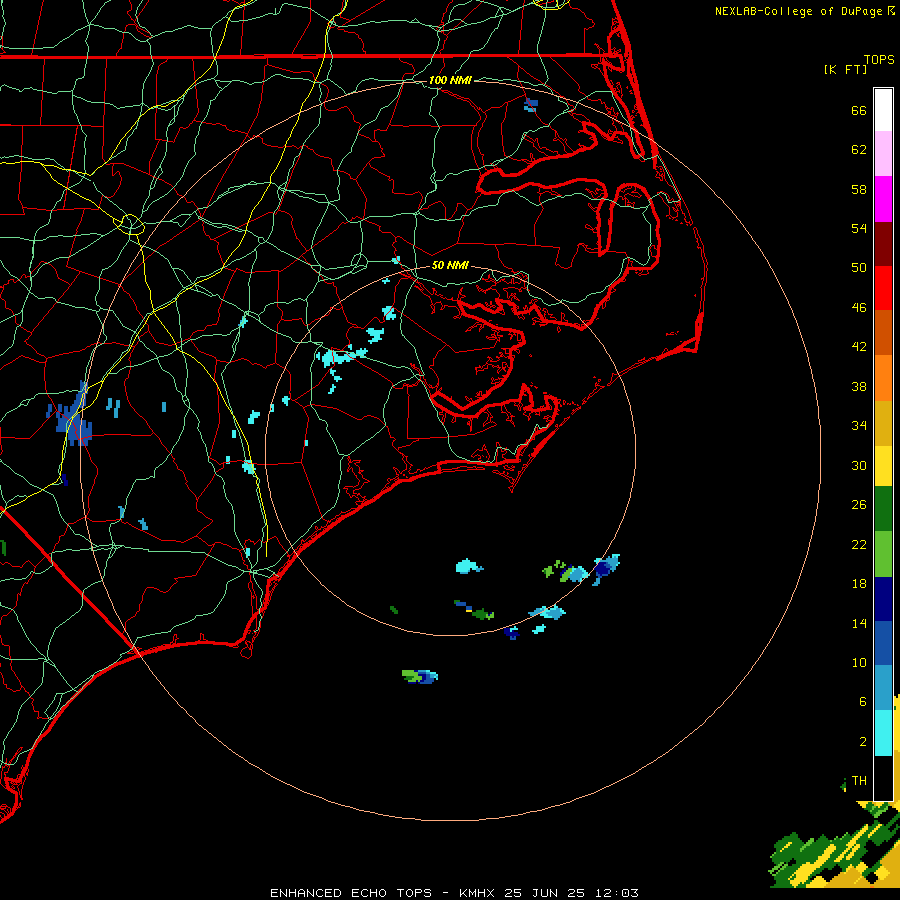Select the bright red legend swatch
The width and height of the screenshot is (900, 900).
883,288
